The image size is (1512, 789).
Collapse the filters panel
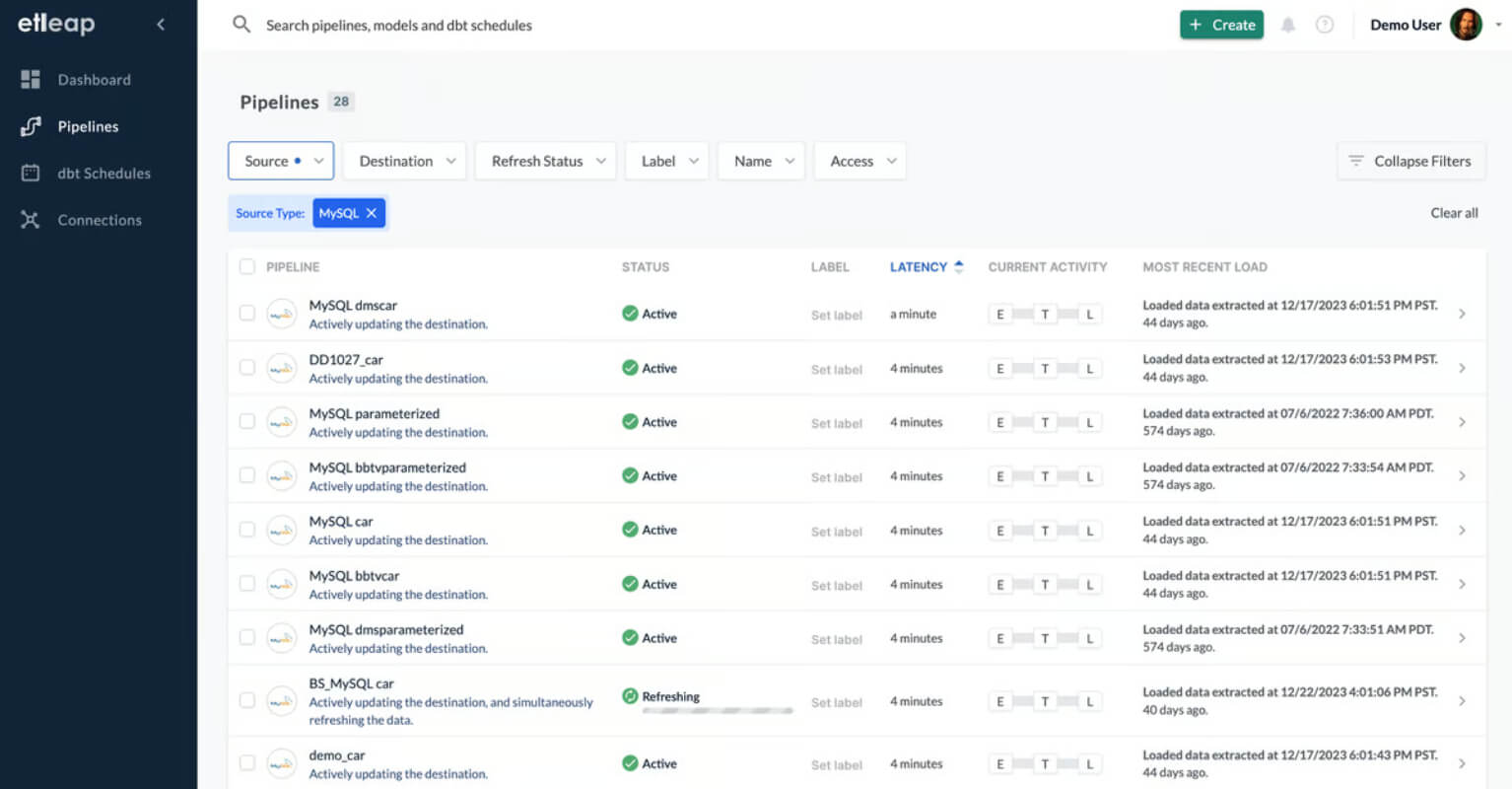click(x=1410, y=161)
